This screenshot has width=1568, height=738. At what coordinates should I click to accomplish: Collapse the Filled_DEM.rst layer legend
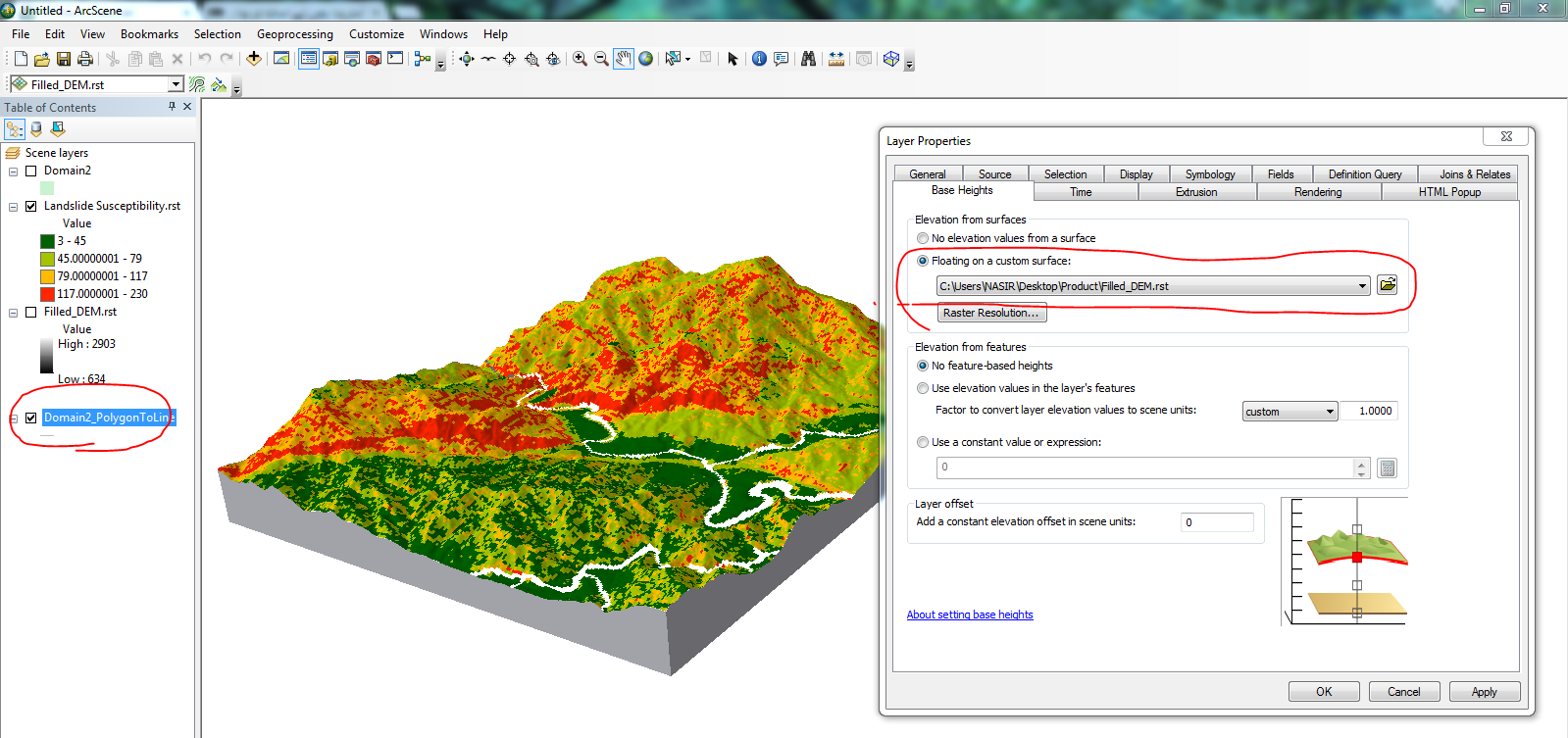point(14,313)
